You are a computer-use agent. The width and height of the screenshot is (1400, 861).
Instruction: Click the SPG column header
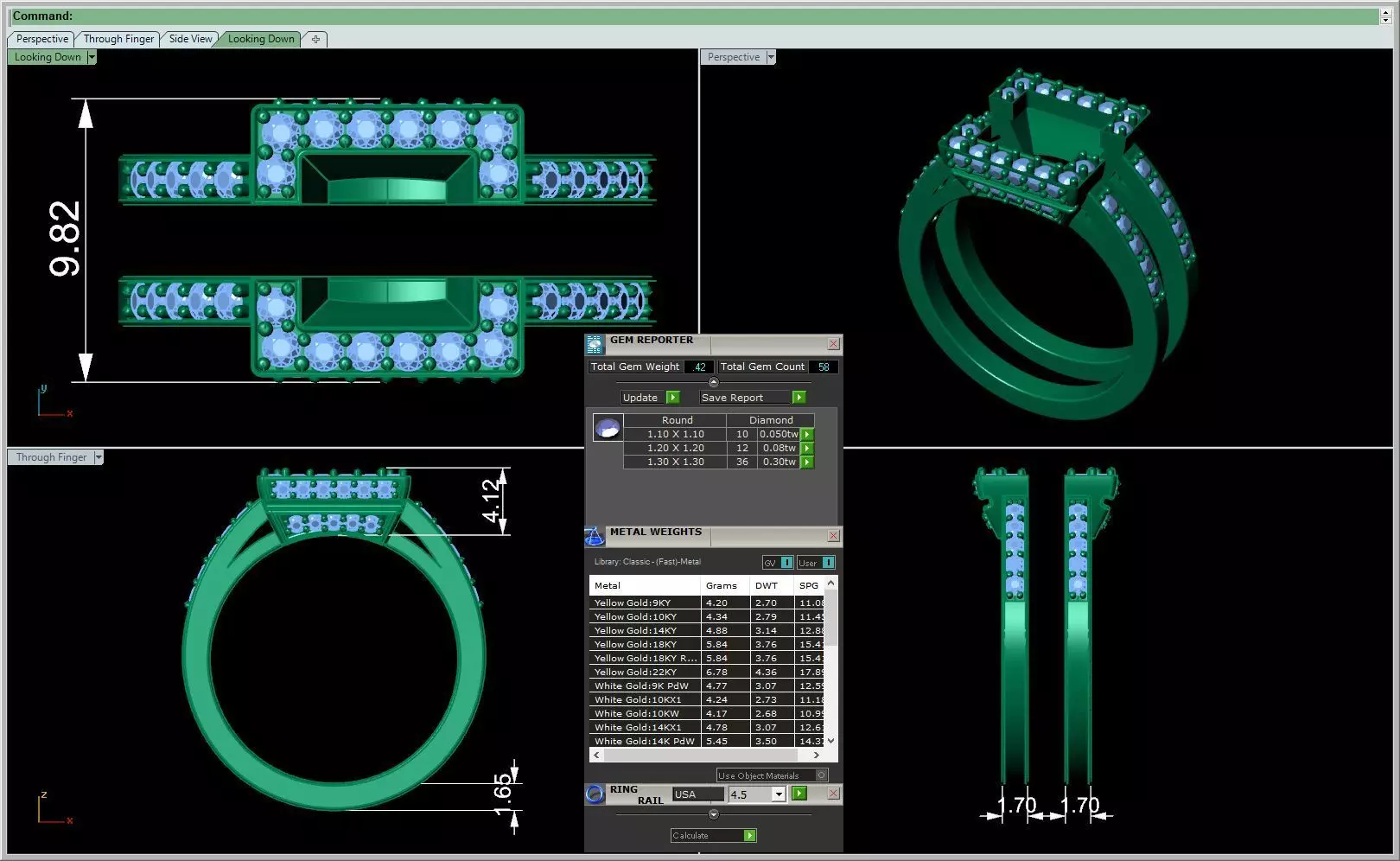tap(810, 586)
